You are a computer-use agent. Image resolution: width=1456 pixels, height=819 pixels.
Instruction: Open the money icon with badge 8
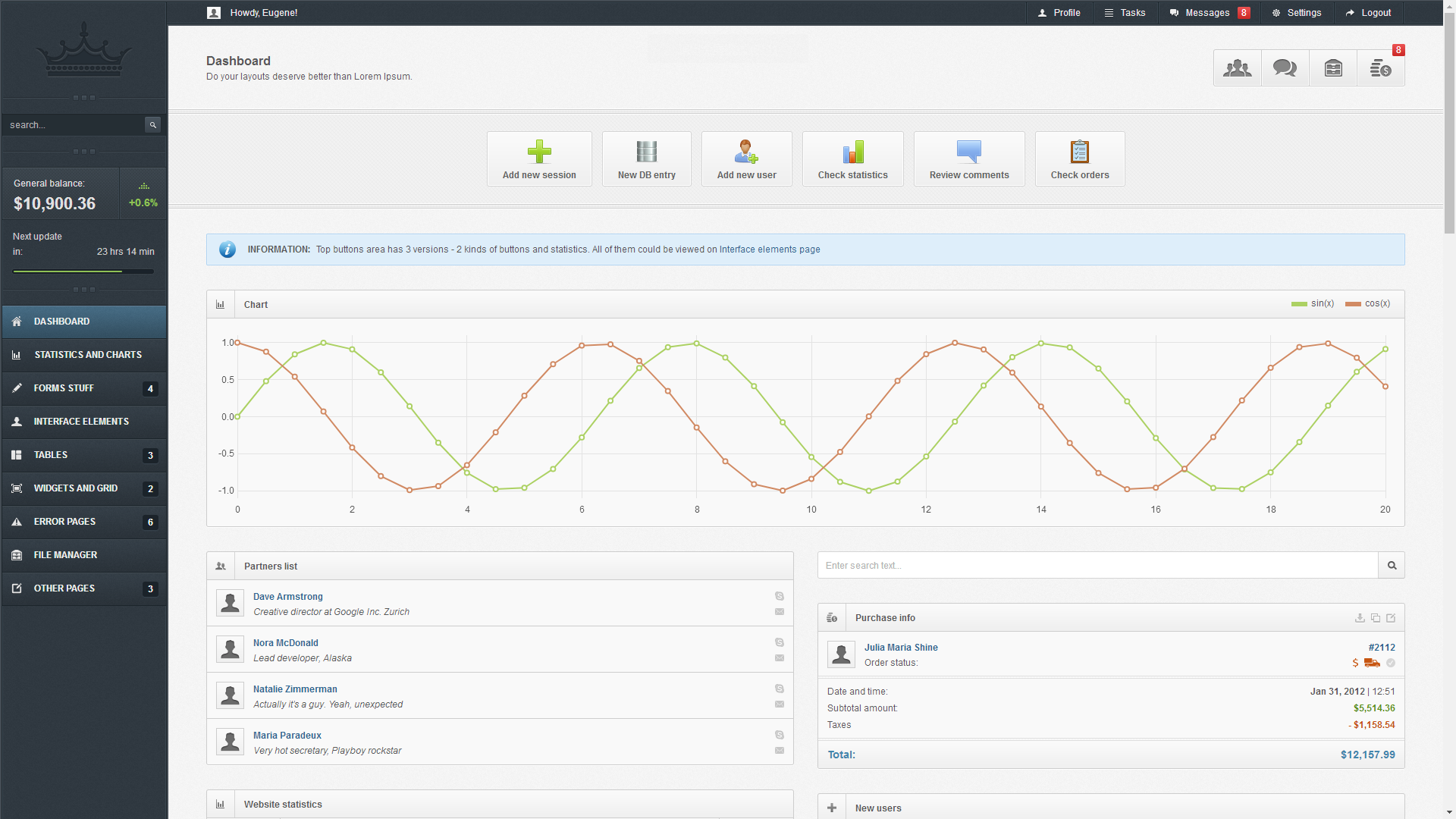tap(1381, 68)
